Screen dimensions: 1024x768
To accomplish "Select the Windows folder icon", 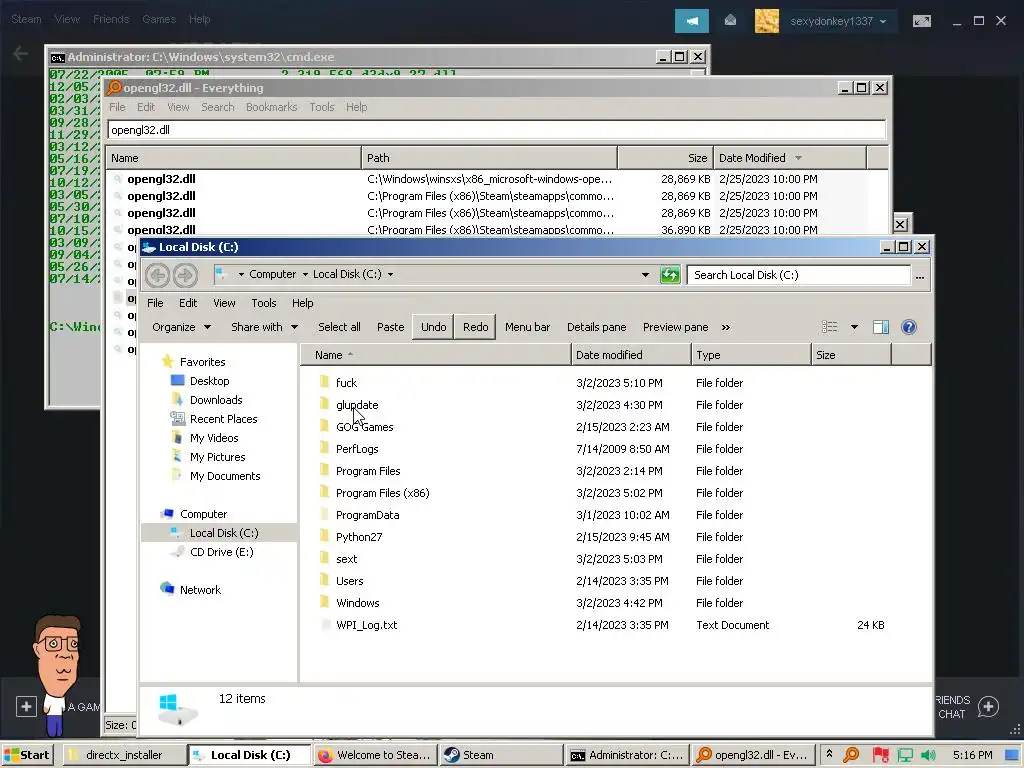I will coord(324,603).
